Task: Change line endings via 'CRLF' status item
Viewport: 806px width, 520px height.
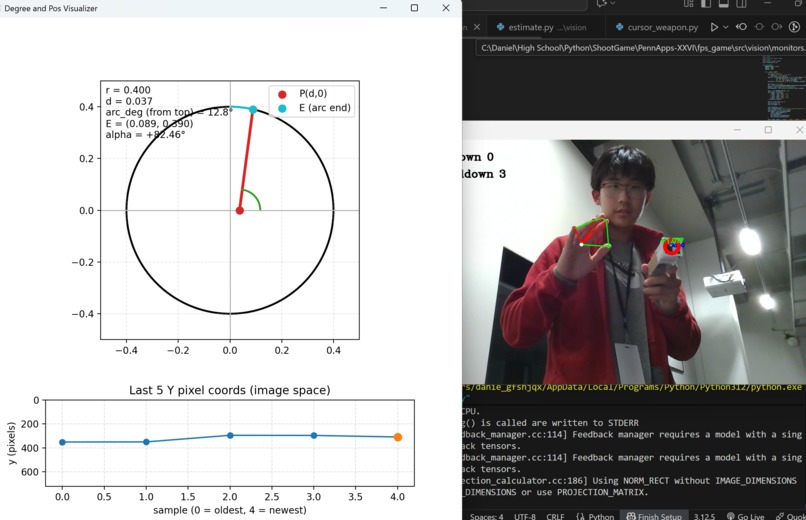Action: point(555,516)
